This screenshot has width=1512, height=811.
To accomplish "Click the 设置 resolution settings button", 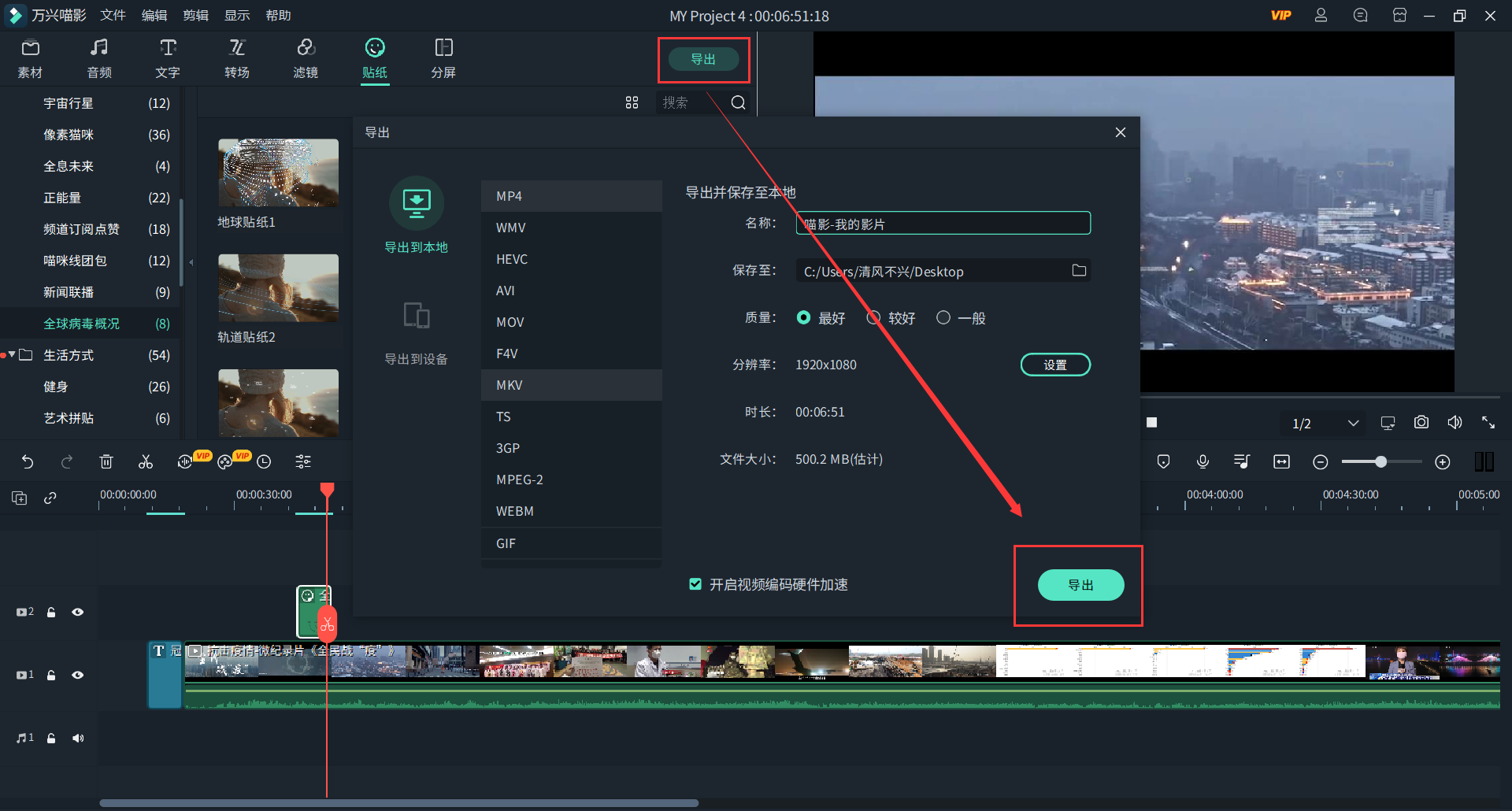I will point(1055,365).
